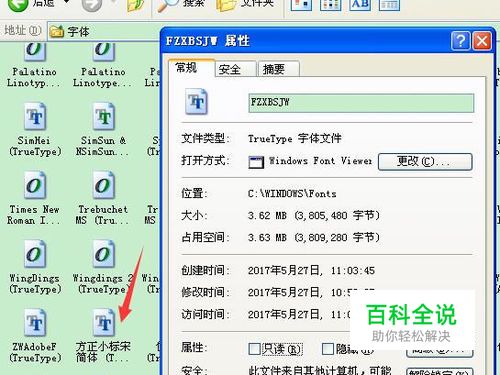Toggle the 隐藏 (hidden) checkbox

tap(328, 349)
